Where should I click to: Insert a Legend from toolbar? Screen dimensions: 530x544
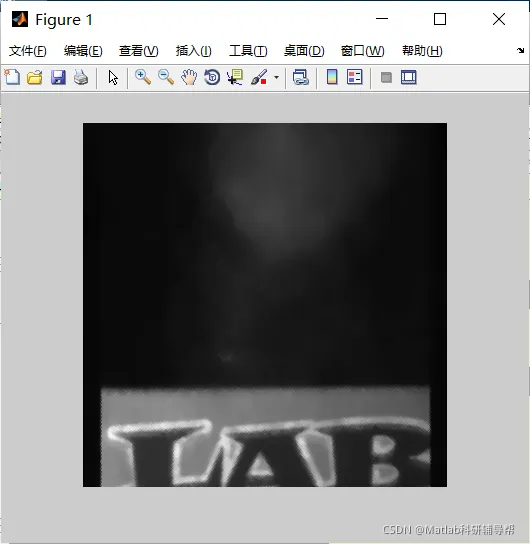pyautogui.click(x=354, y=77)
